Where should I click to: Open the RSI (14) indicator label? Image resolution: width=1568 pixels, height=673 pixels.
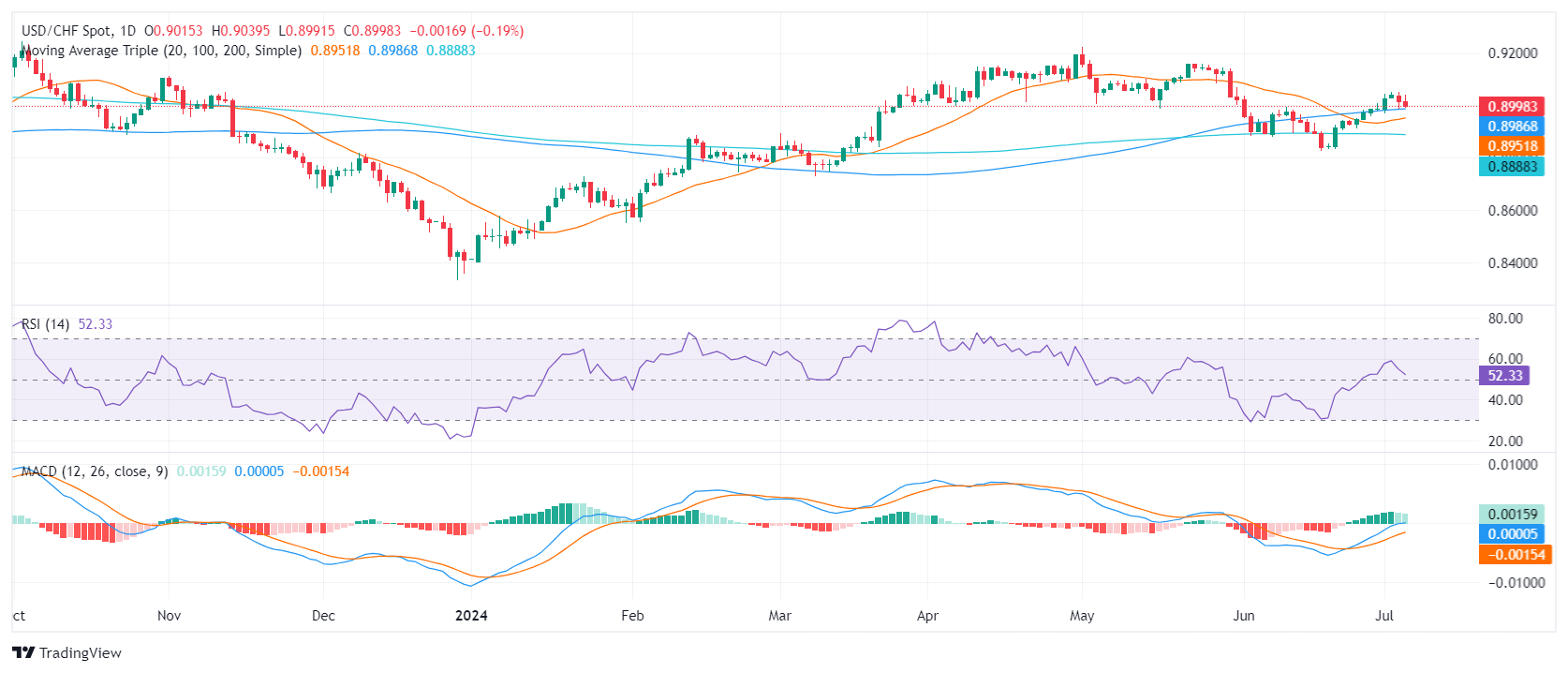[x=45, y=324]
